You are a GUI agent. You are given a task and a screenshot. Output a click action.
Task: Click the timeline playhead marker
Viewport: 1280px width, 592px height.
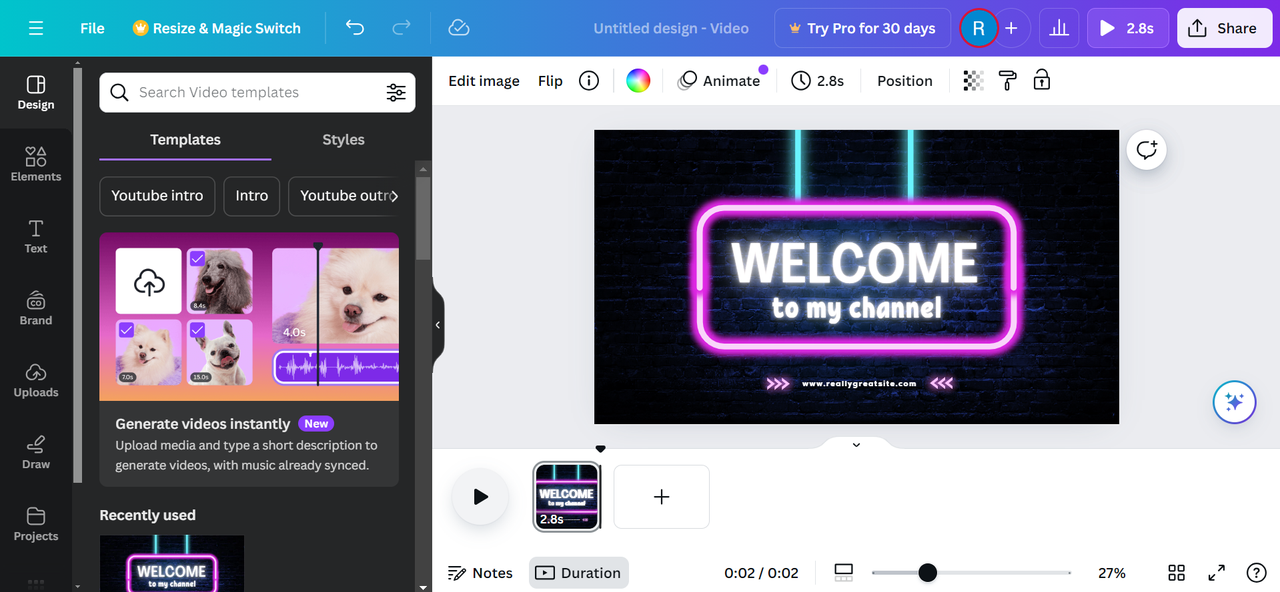coord(600,449)
